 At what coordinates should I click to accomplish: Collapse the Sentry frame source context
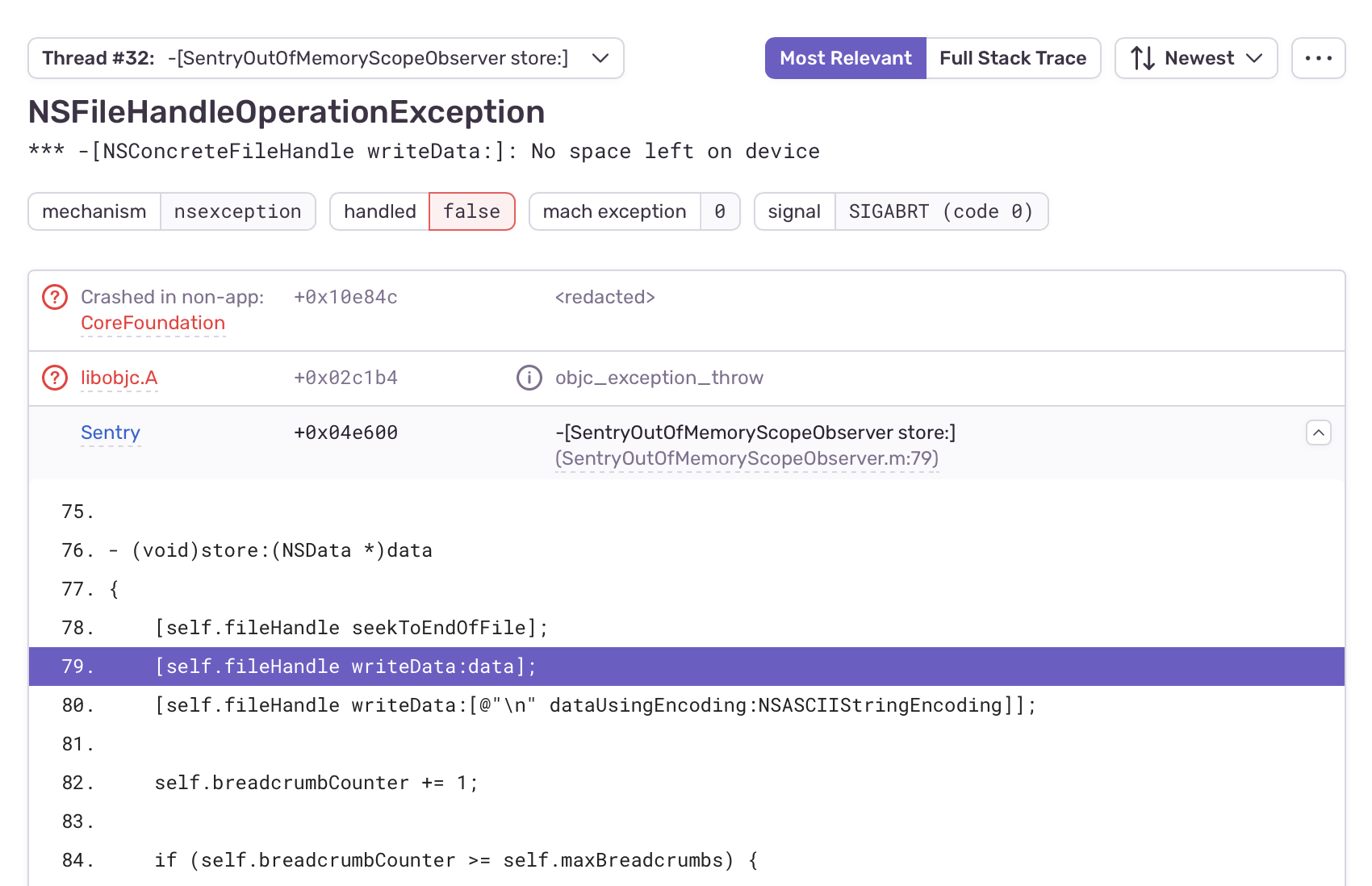click(1319, 433)
